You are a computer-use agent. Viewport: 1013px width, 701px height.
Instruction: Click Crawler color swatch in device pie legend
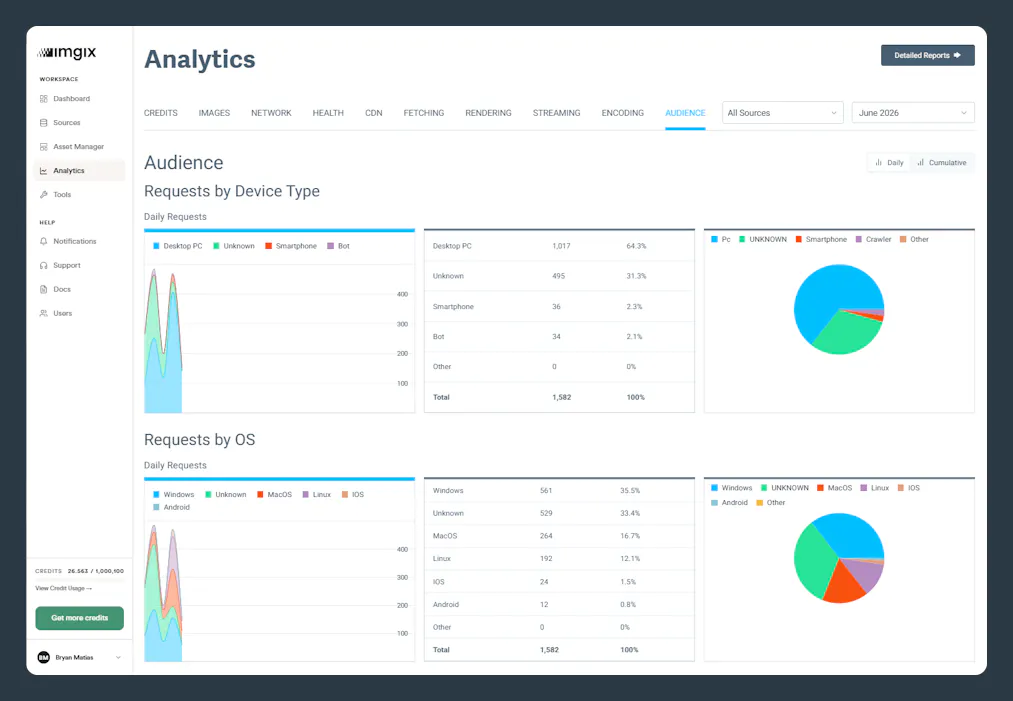(859, 239)
